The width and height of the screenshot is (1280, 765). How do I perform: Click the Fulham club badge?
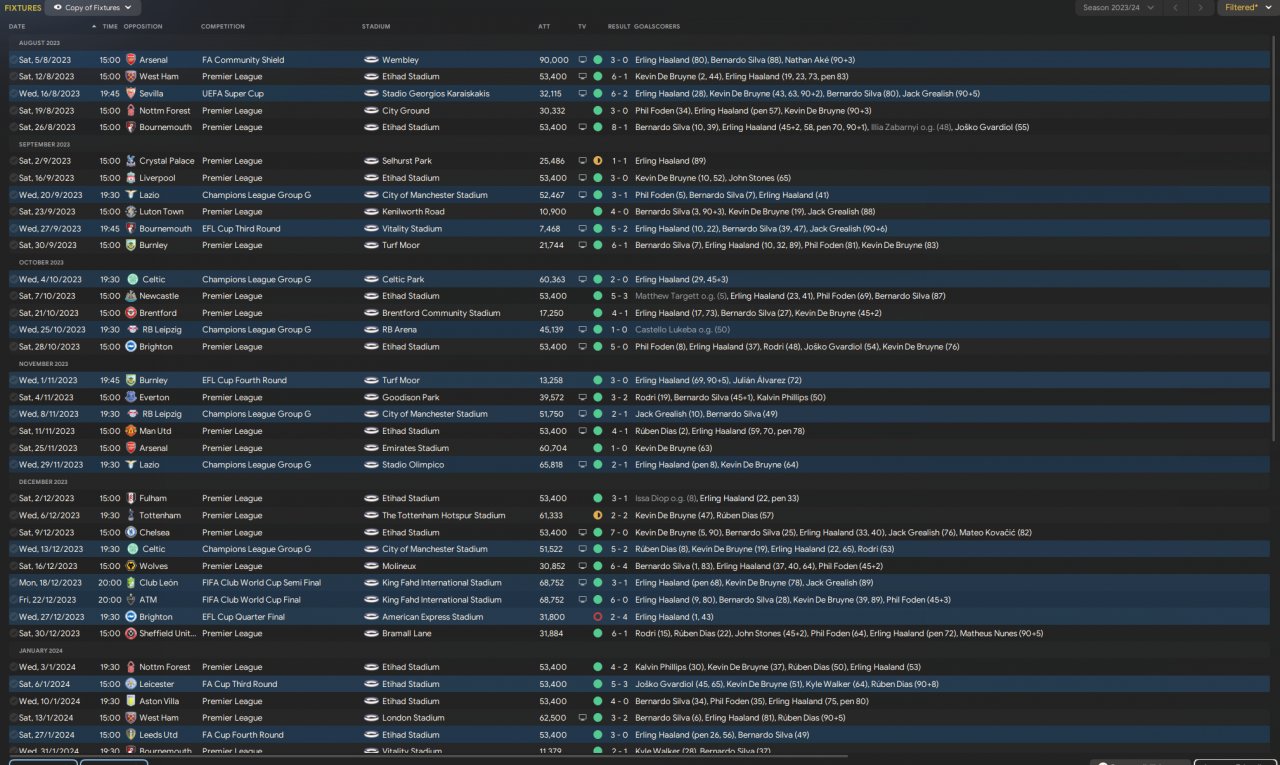(131, 498)
